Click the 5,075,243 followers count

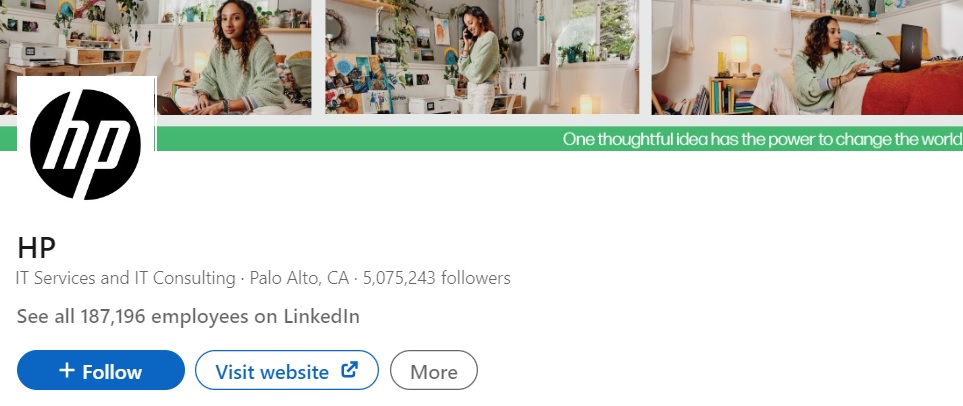pos(437,278)
